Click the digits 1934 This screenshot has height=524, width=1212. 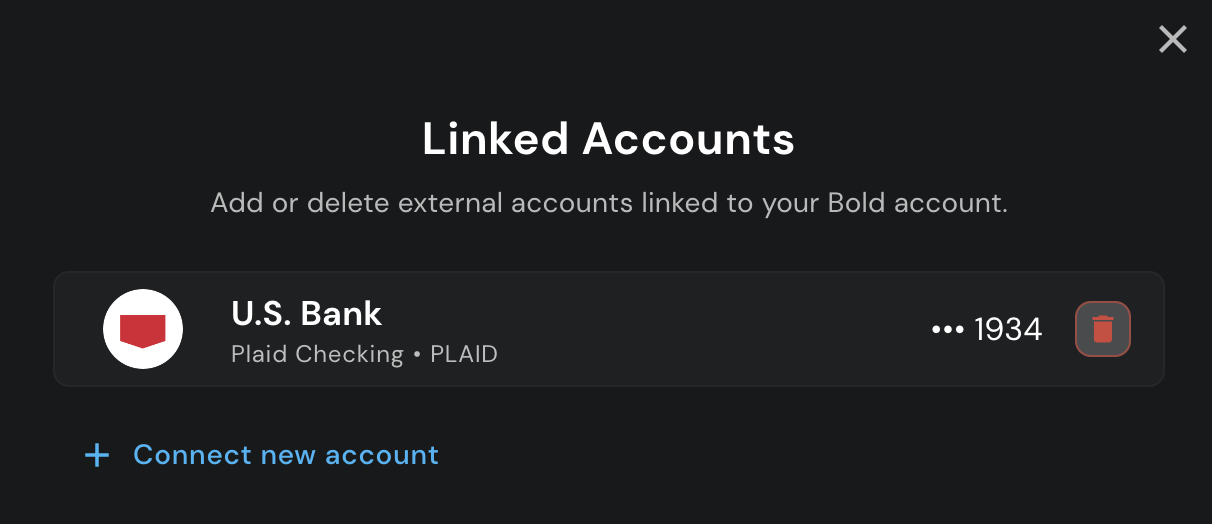click(1008, 329)
